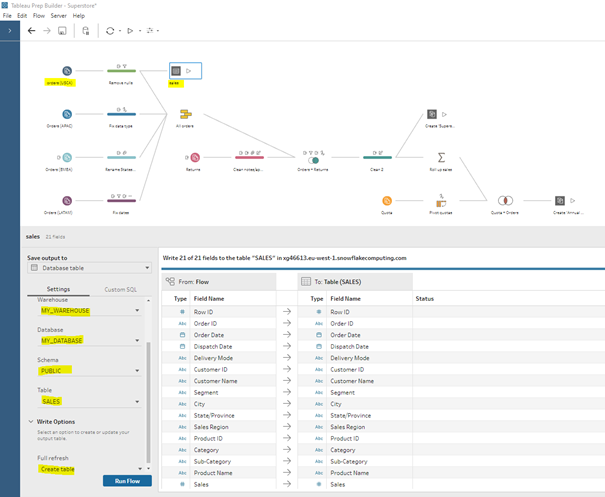605x497 pixels.
Task: Select the Sub-Category target field row
Action: coord(355,462)
